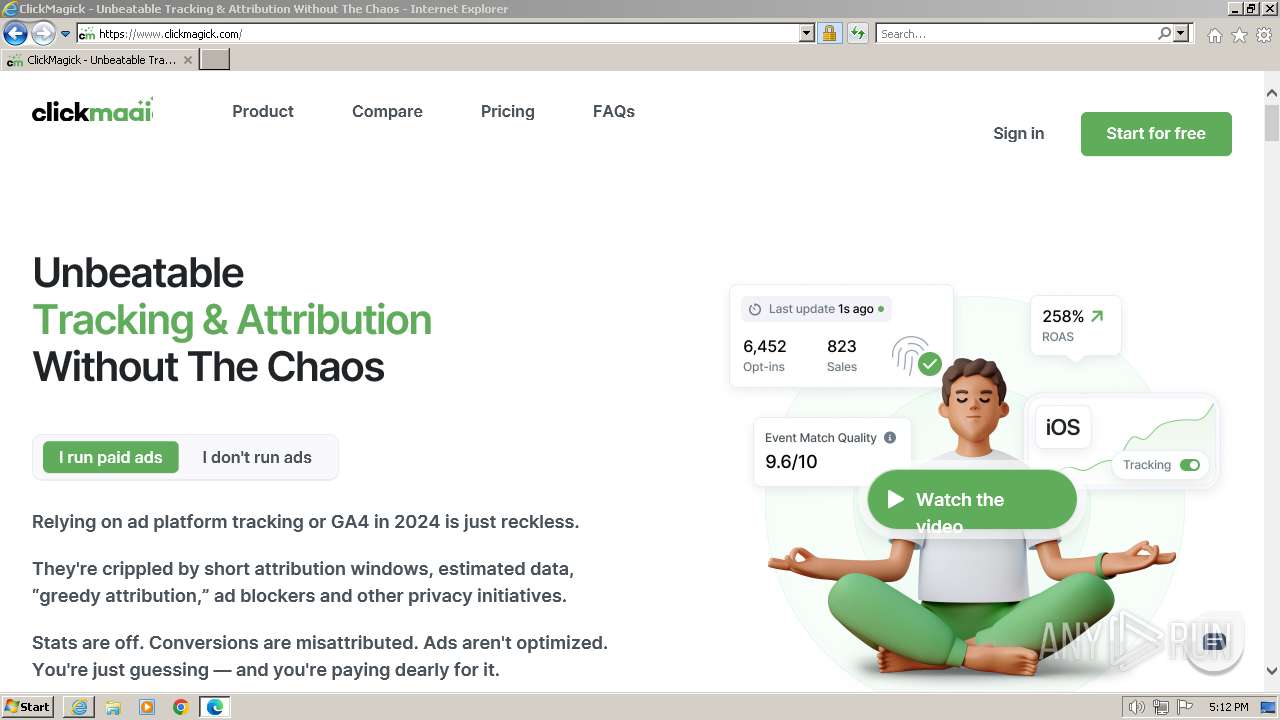Open Favorites star icon
The width and height of the screenshot is (1280, 720).
click(x=1239, y=34)
